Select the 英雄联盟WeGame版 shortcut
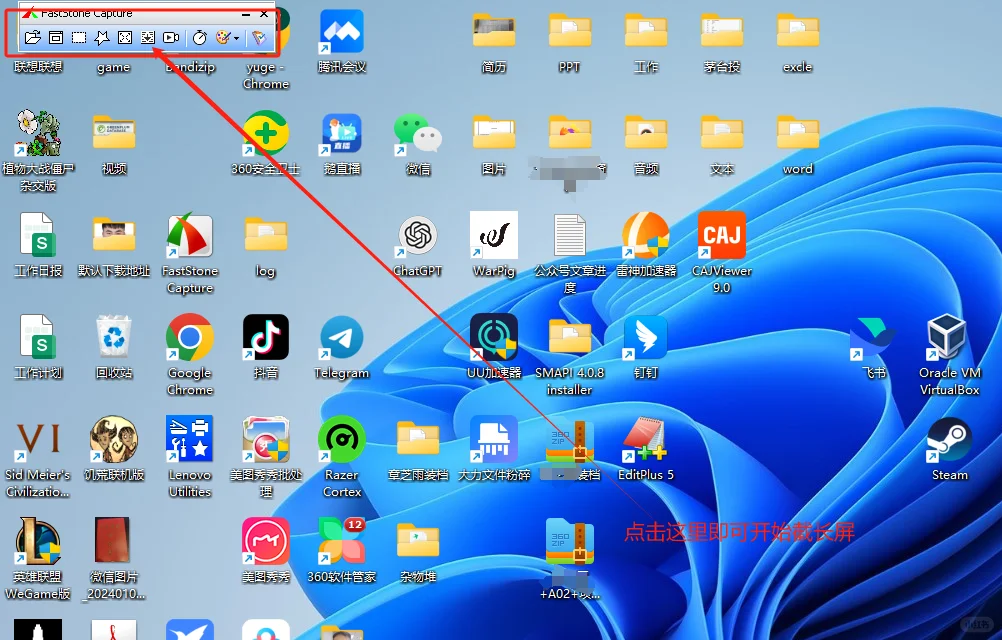Viewport: 1002px width, 640px height. click(x=38, y=560)
